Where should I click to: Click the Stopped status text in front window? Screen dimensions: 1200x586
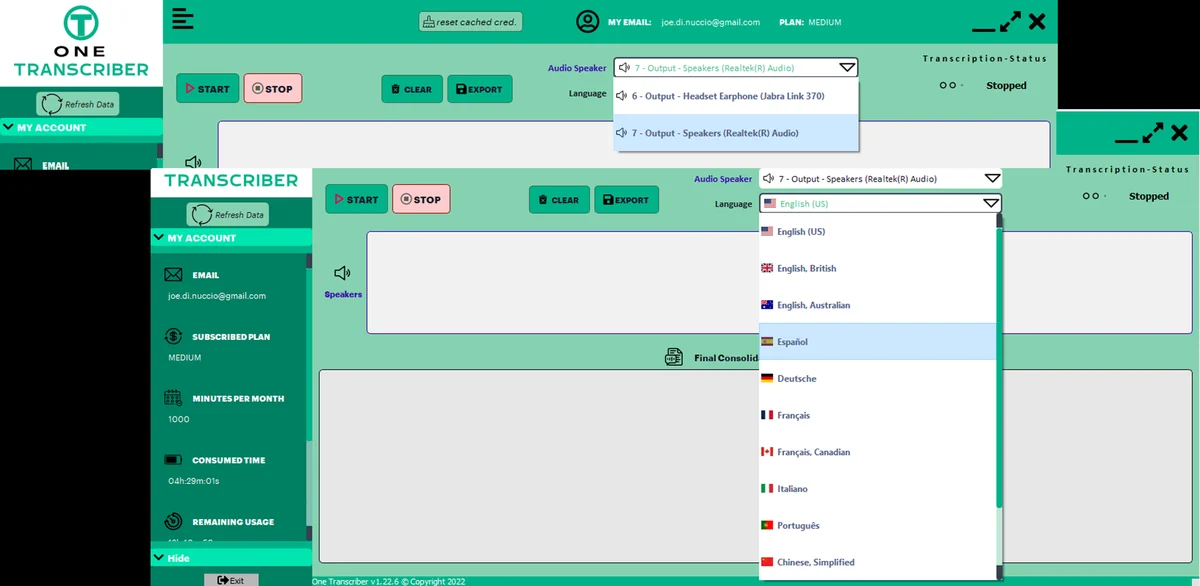click(1148, 196)
